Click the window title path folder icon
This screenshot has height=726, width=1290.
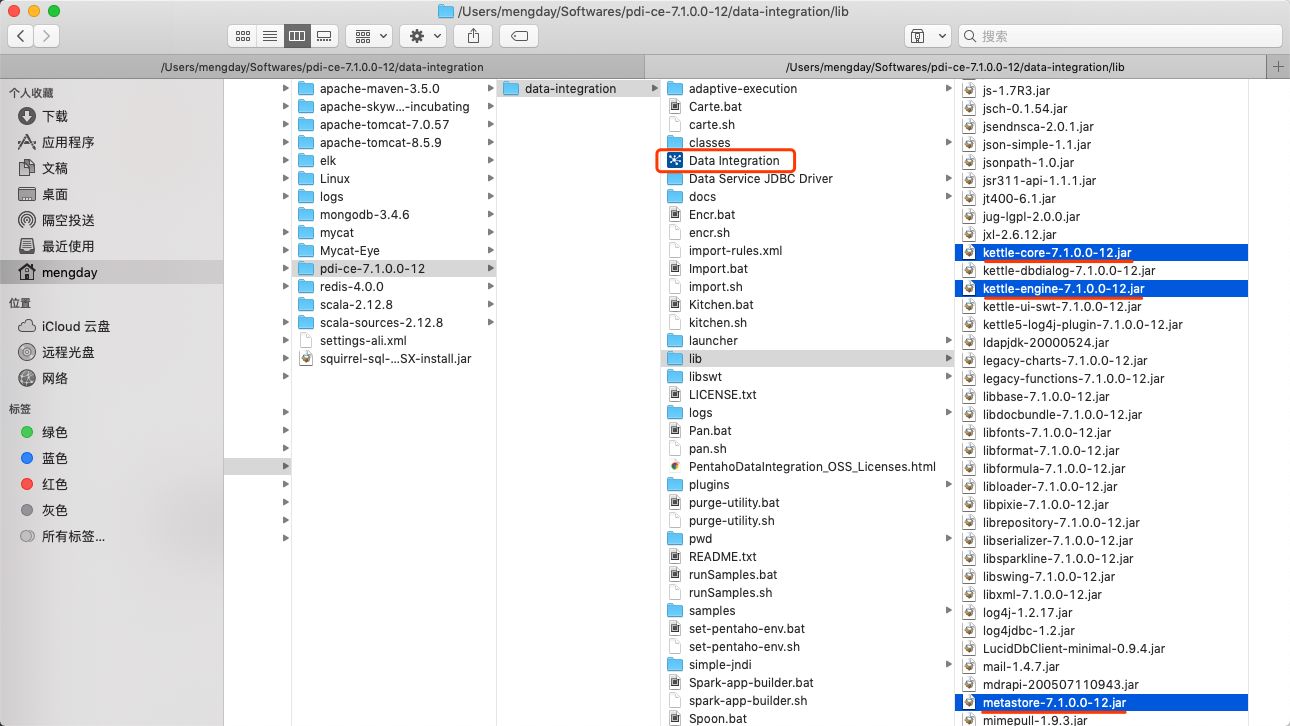click(446, 11)
